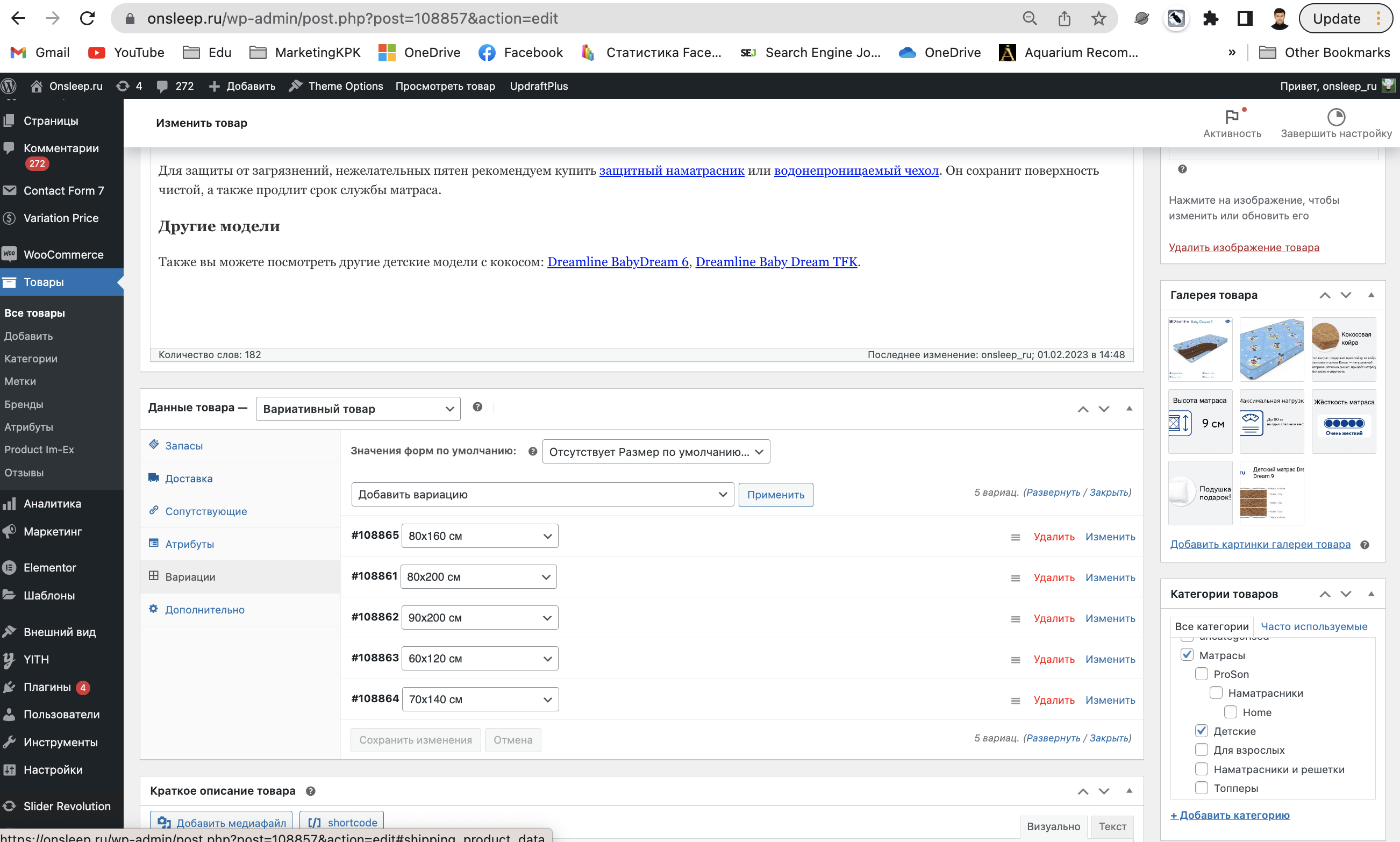The image size is (1400, 842).
Task: Open Facebook bookmark
Action: point(520,52)
